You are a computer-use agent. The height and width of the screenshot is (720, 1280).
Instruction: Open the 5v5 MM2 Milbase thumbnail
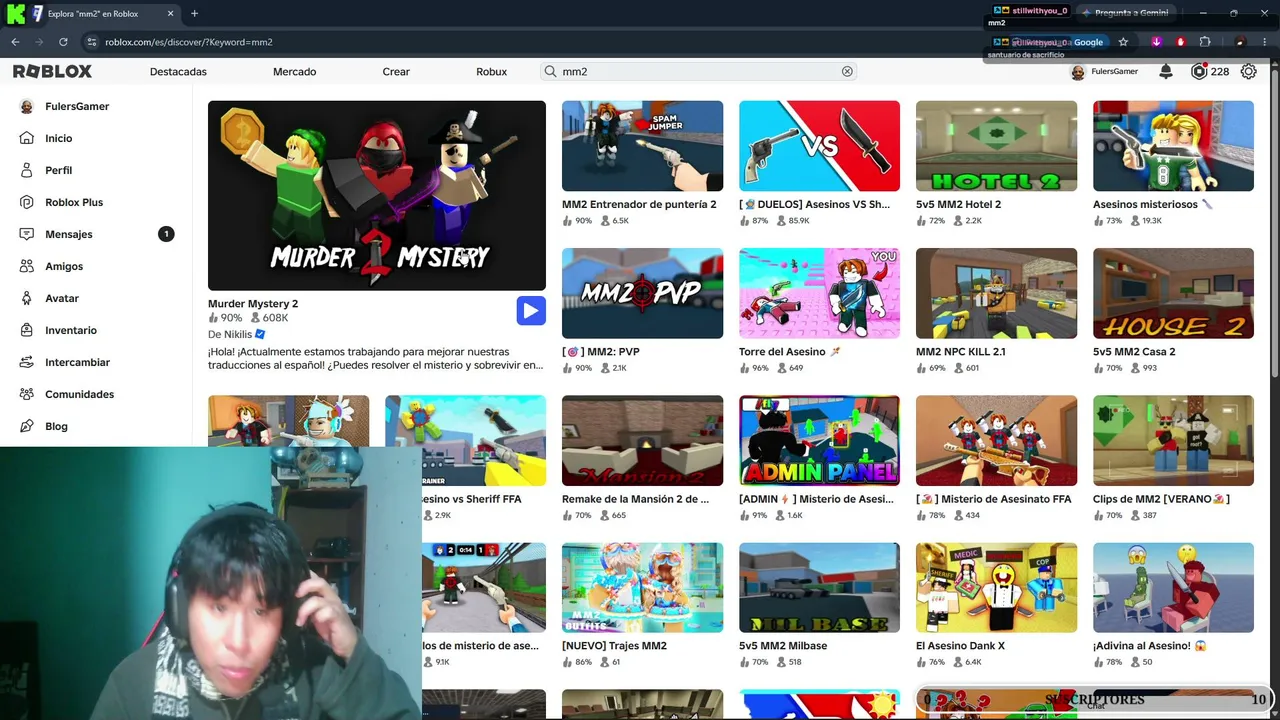click(x=819, y=588)
